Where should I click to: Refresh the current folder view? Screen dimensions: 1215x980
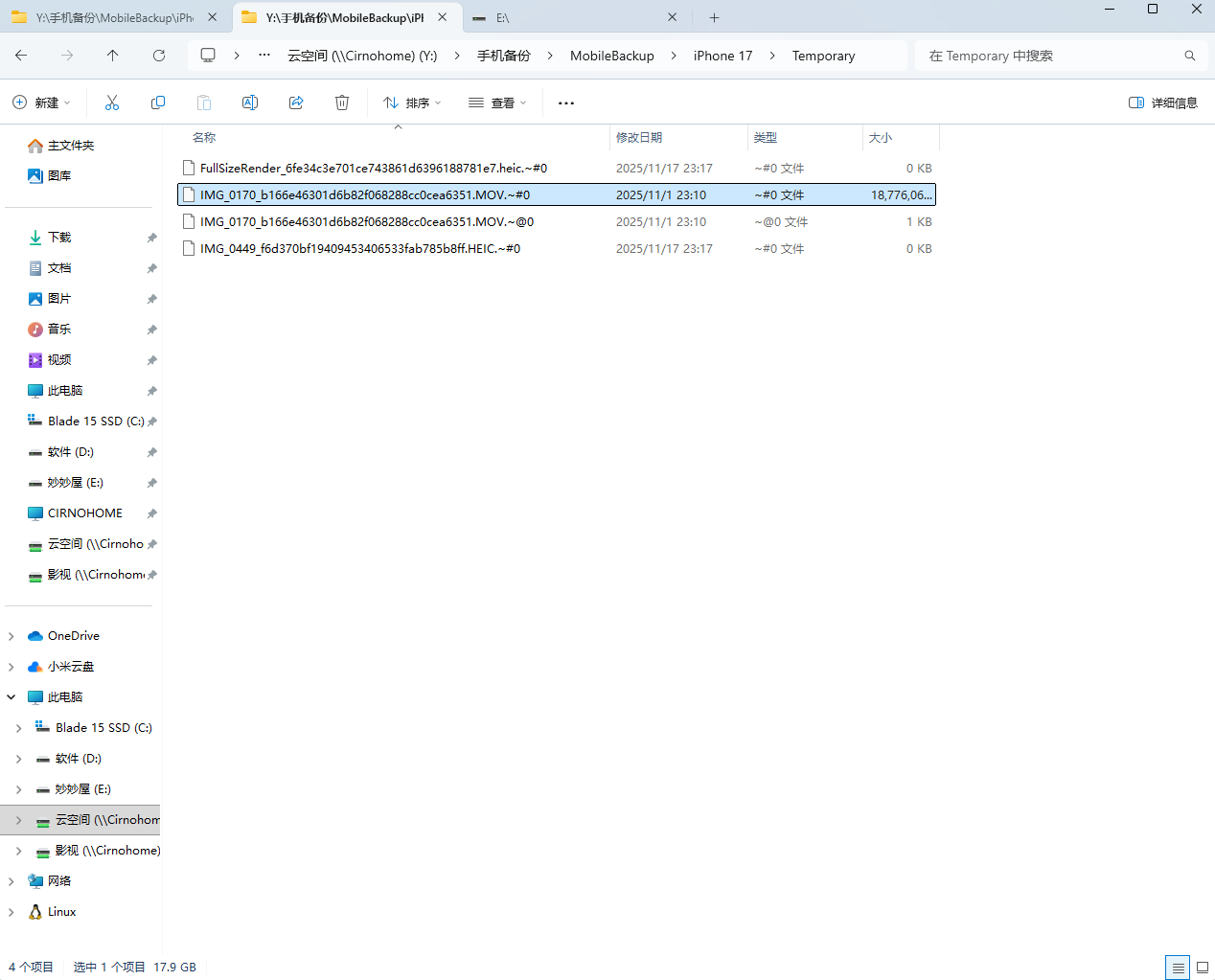159,56
